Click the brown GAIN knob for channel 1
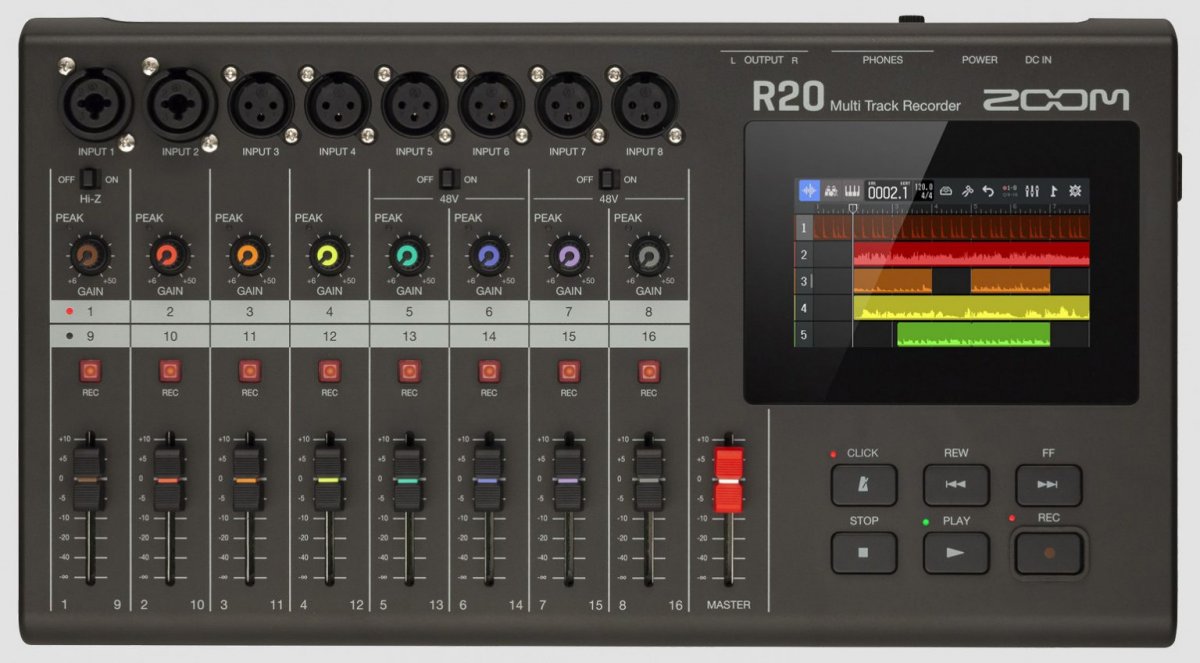 90,258
